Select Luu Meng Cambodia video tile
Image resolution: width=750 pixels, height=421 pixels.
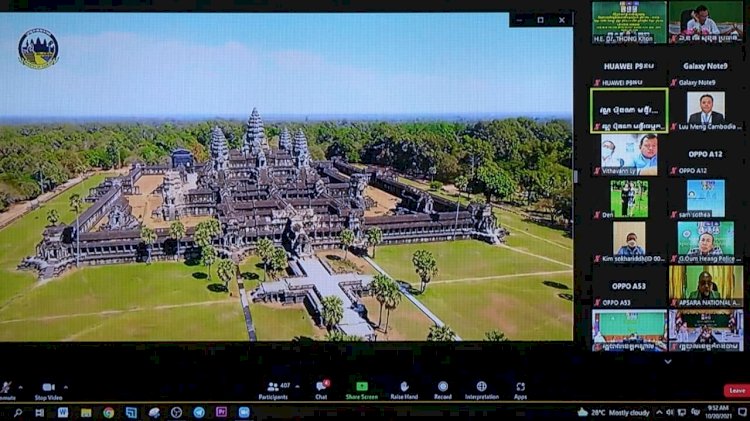click(x=706, y=111)
